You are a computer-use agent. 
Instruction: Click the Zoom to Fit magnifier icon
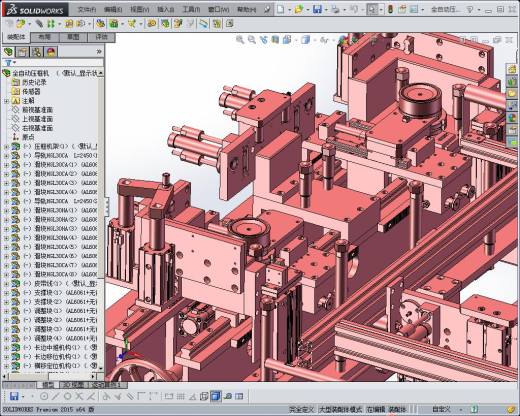click(x=240, y=40)
